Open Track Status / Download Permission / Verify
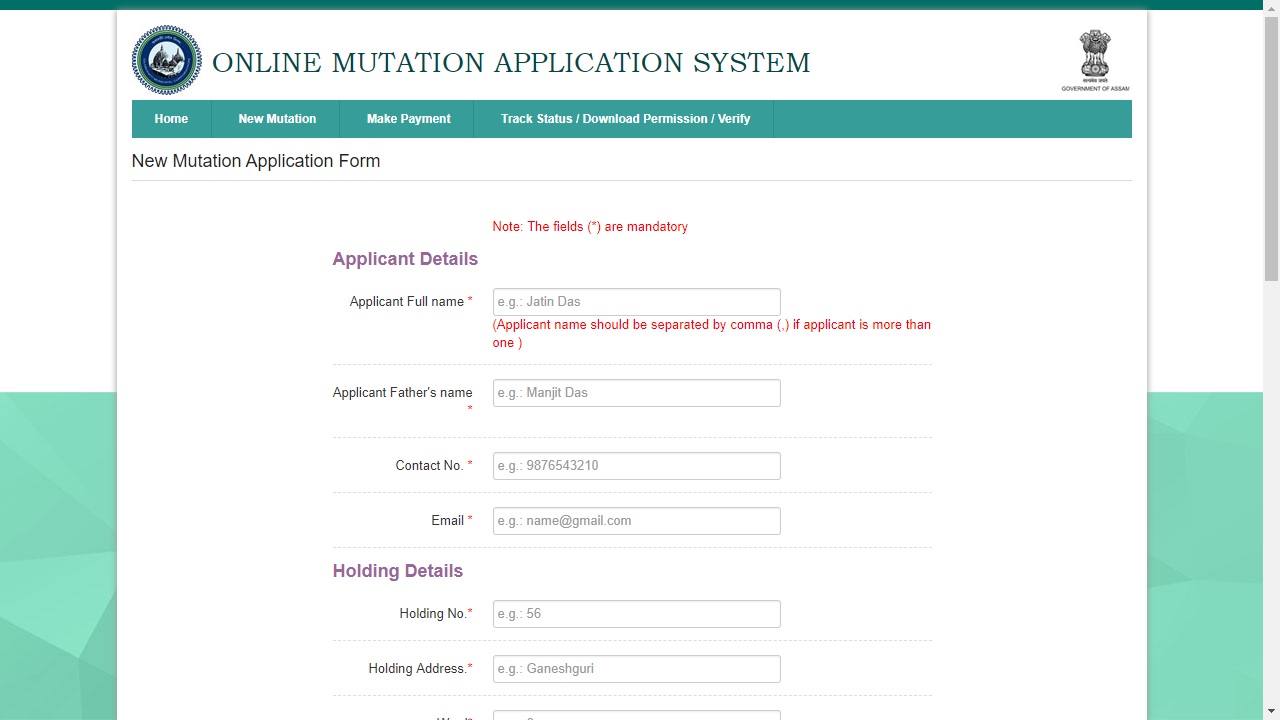This screenshot has height=720, width=1280. tap(625, 119)
